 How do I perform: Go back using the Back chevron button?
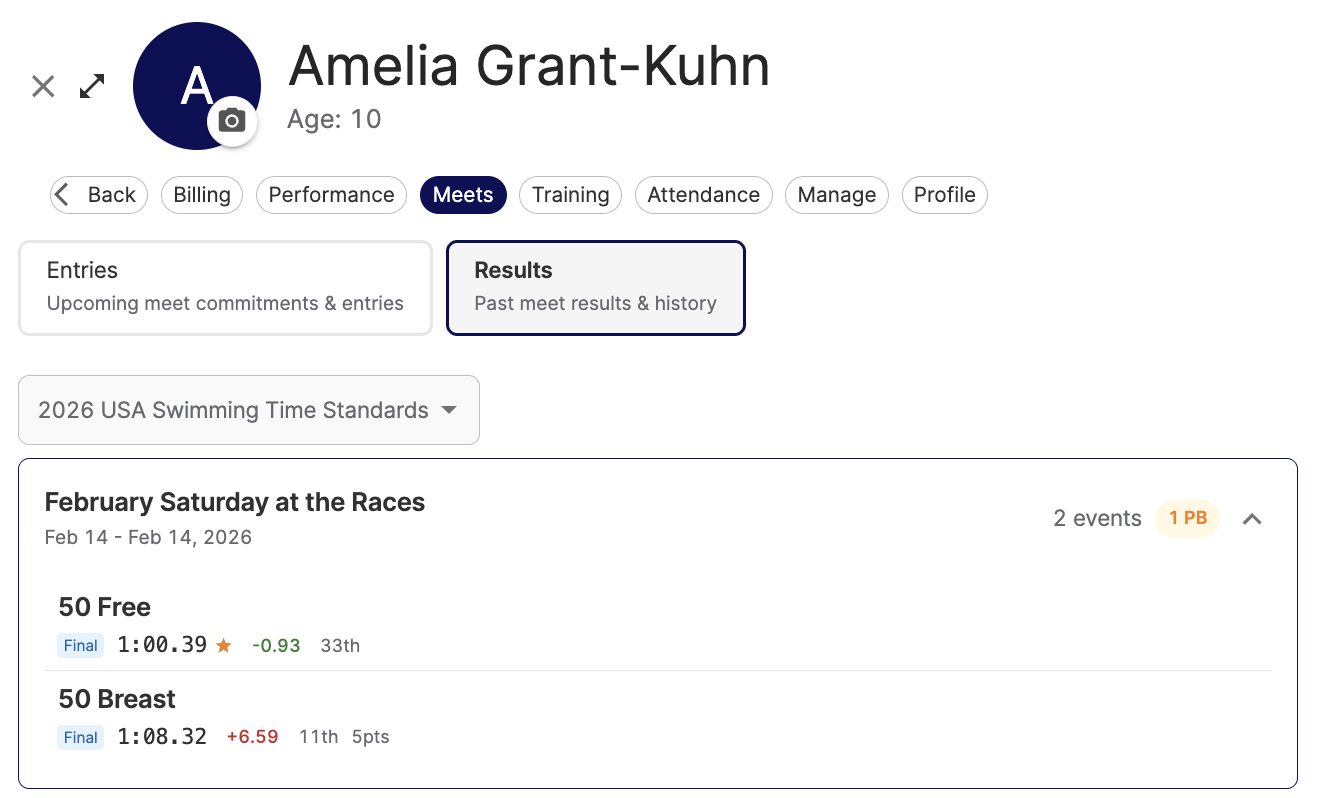[99, 195]
